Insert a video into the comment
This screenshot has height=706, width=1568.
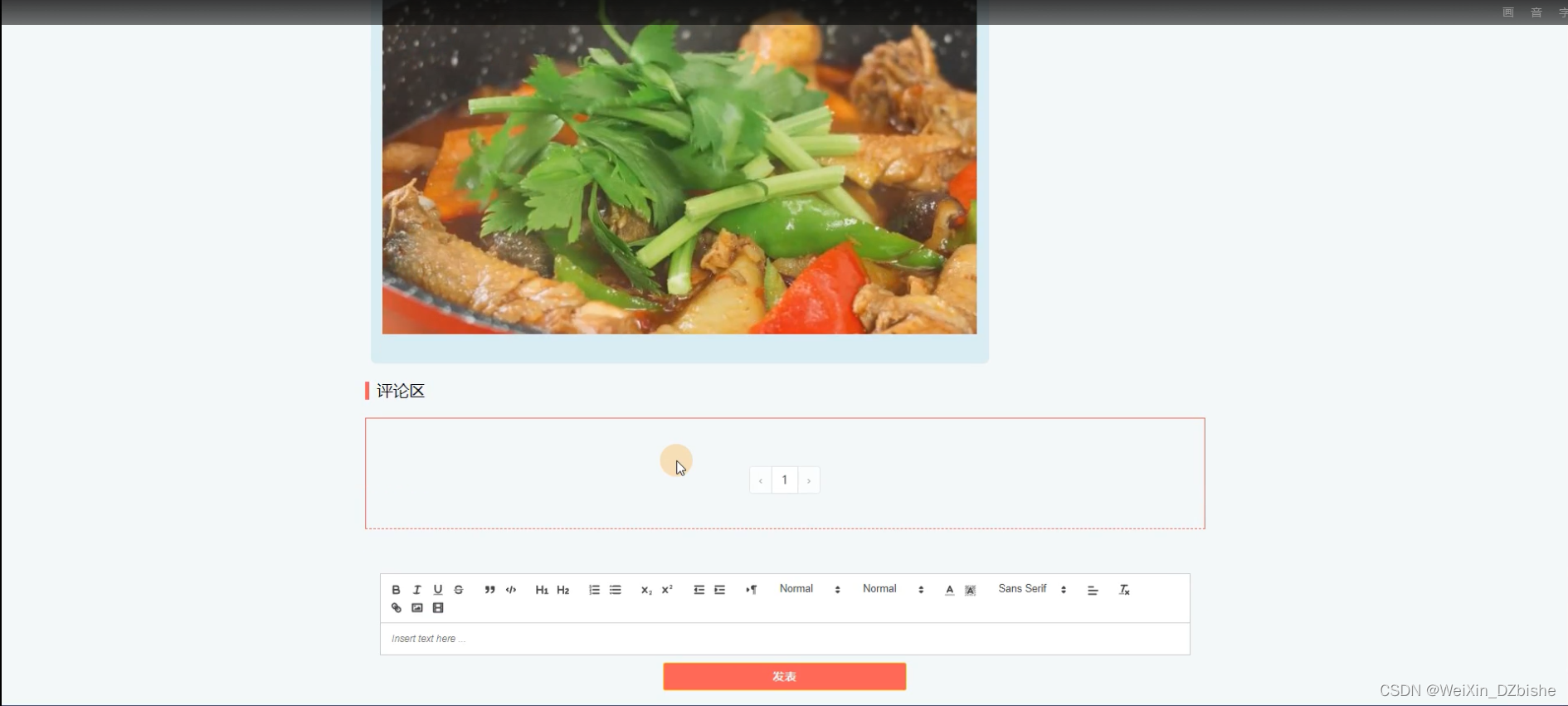(438, 608)
